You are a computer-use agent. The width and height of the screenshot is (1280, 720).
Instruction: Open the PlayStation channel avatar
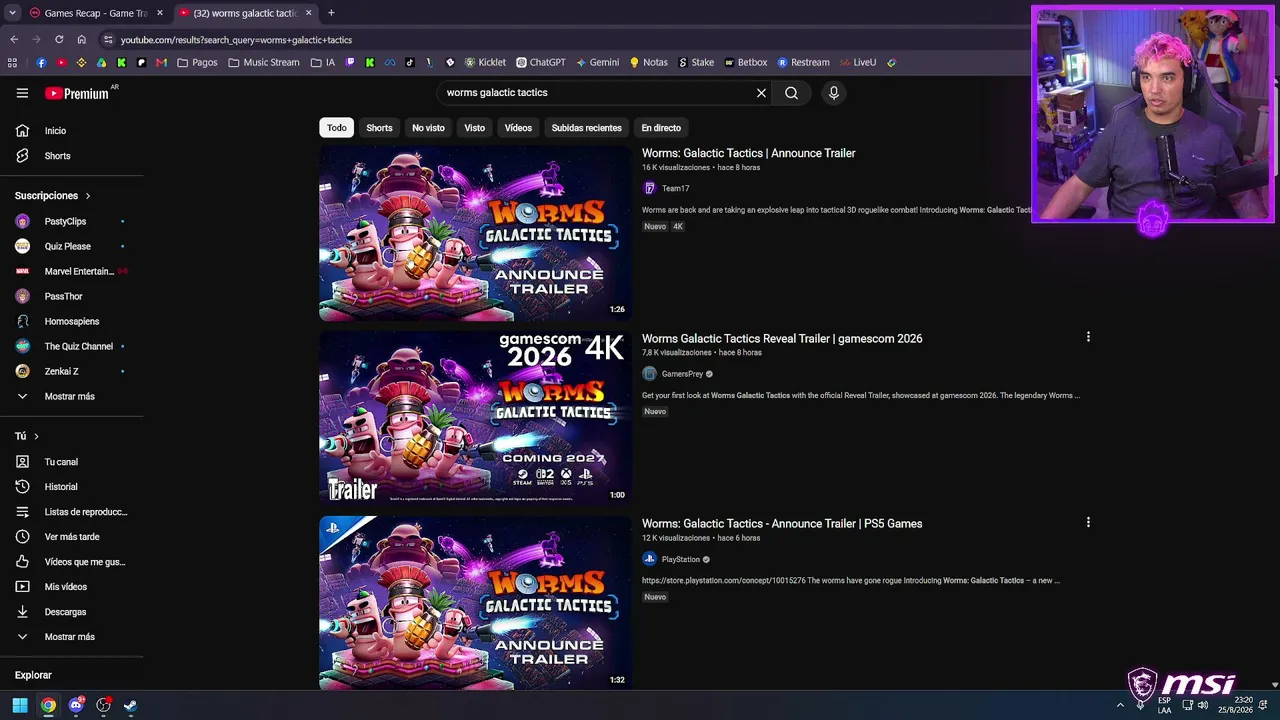tap(649, 559)
